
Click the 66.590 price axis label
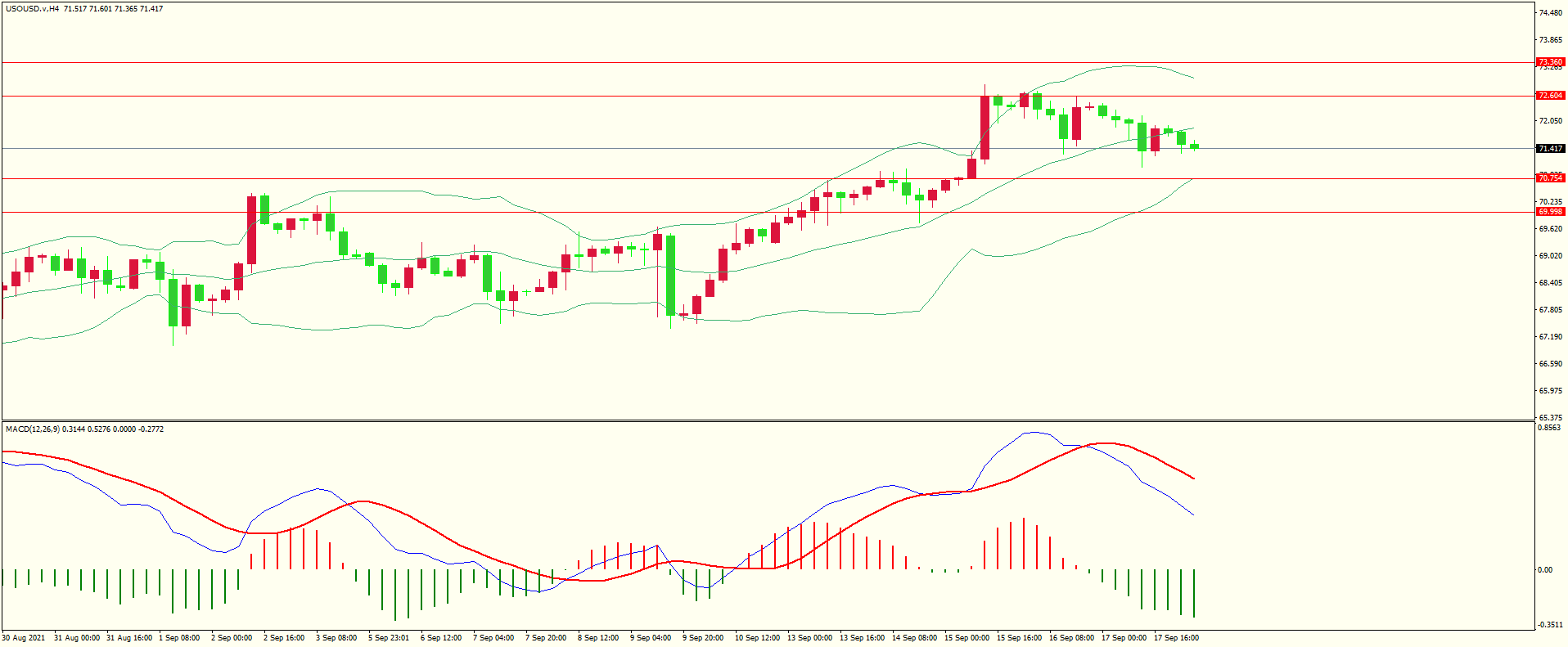pyautogui.click(x=1550, y=364)
